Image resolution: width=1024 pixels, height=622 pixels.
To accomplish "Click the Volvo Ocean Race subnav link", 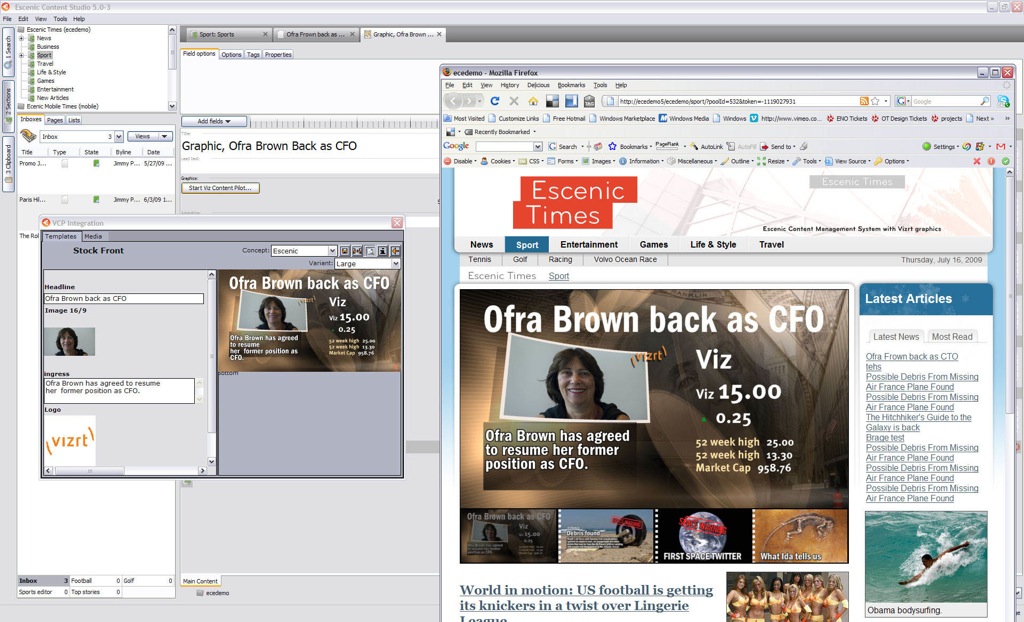I will coord(625,259).
